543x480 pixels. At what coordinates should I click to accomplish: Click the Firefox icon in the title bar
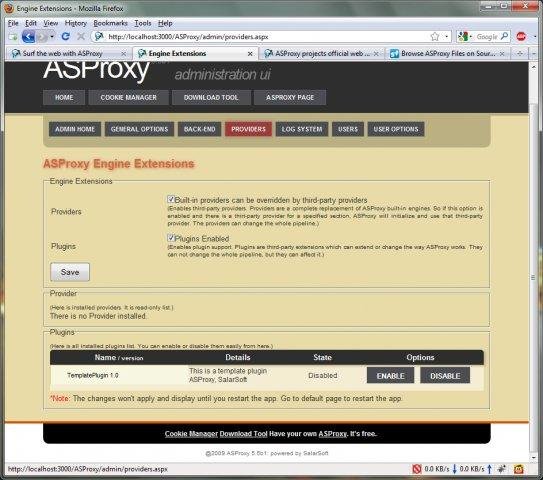[9, 8]
